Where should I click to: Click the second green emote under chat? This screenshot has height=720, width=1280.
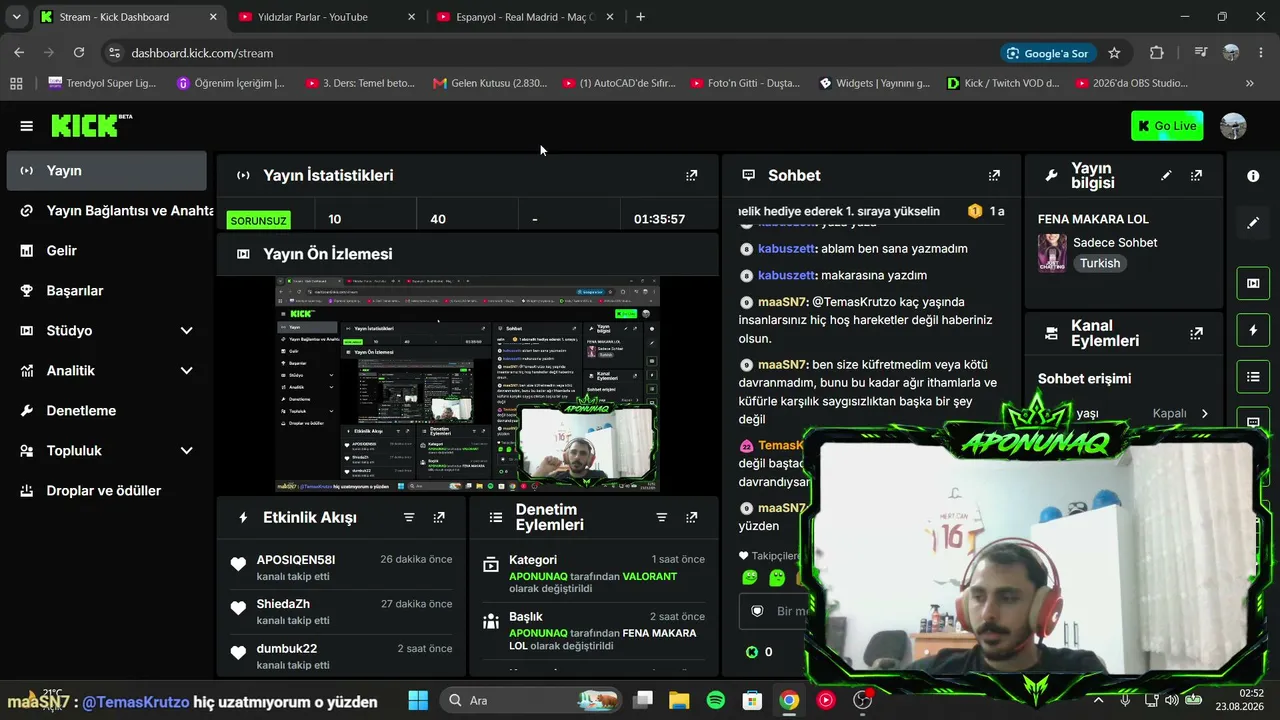pos(777,577)
